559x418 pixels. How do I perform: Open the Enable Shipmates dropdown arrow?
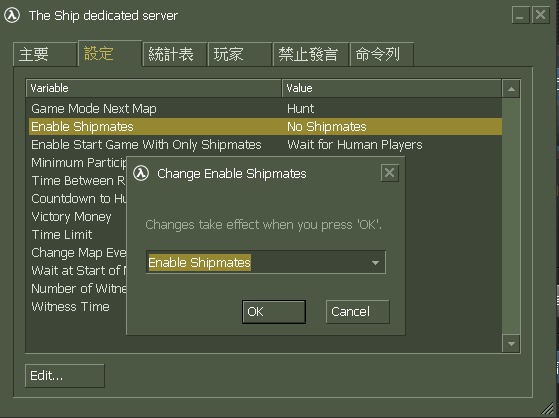pos(375,263)
